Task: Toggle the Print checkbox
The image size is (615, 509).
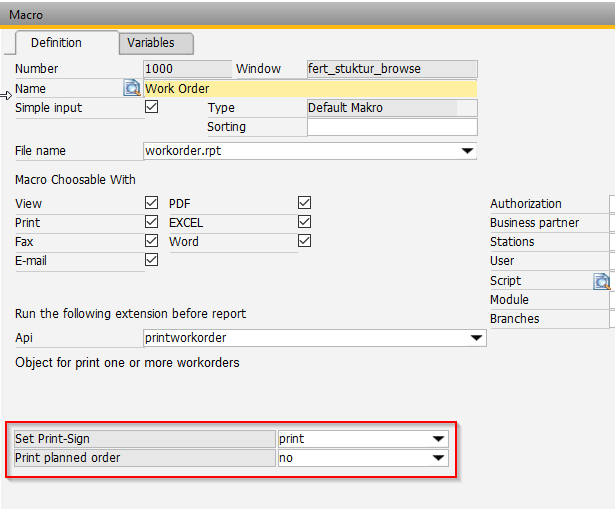Action: tap(152, 222)
